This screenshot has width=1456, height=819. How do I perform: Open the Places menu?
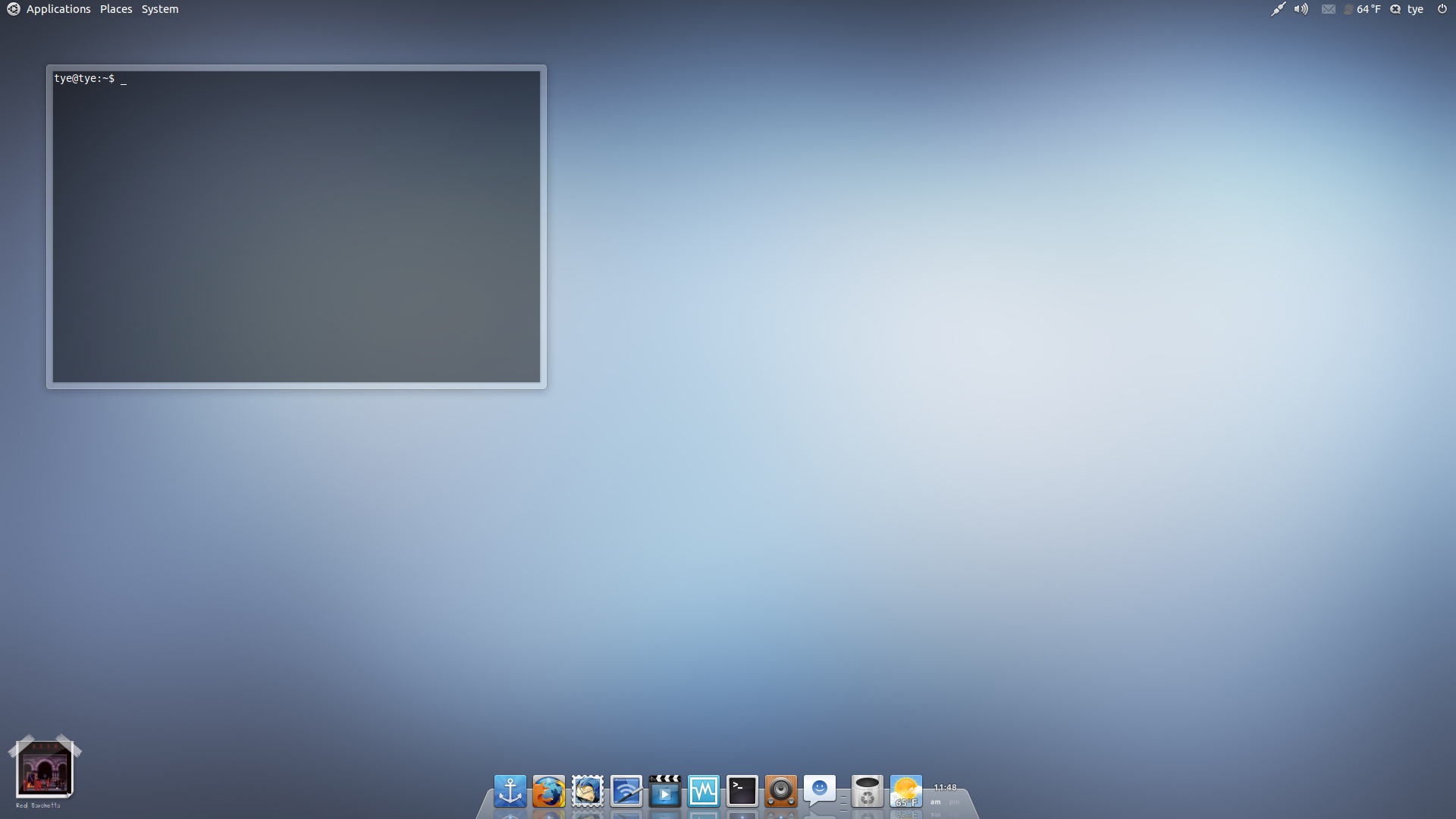click(x=116, y=9)
